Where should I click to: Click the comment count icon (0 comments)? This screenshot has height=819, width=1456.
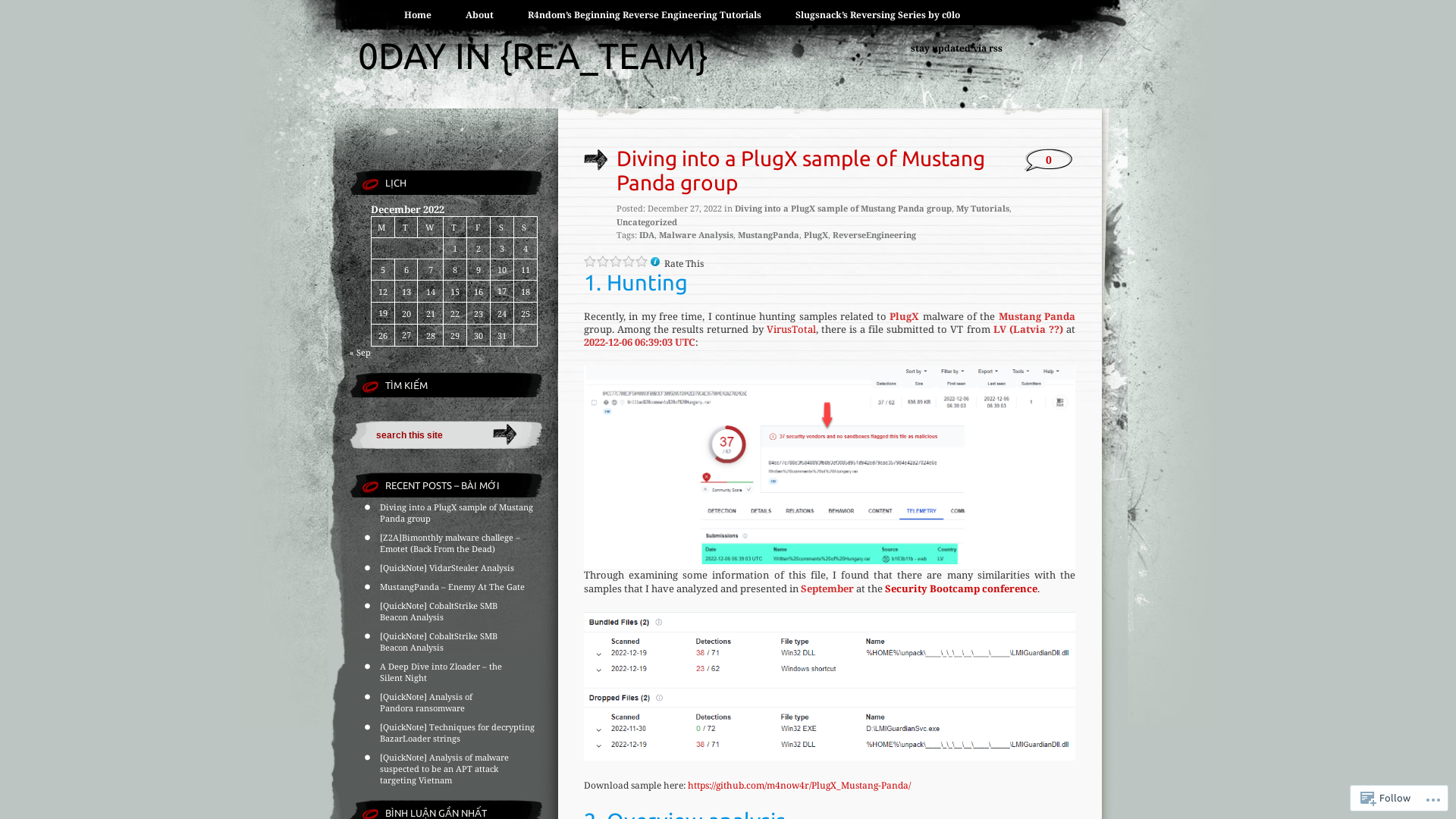[x=1048, y=160]
